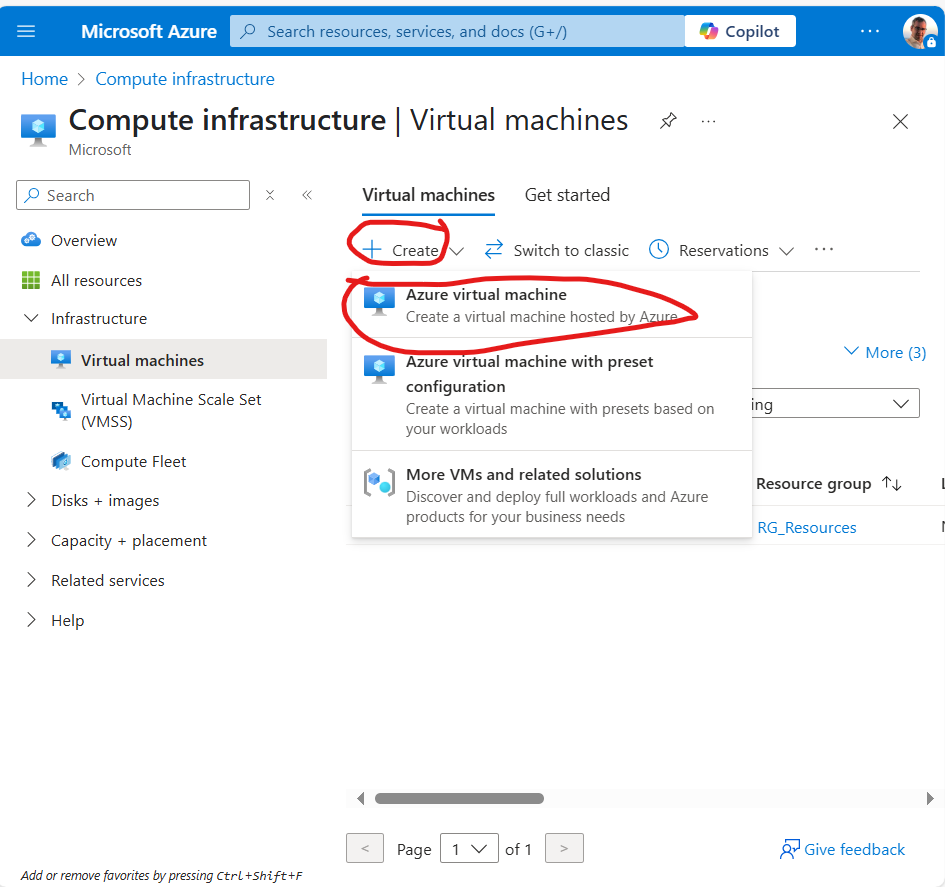Focus the sidebar Search field
Image resolution: width=945 pixels, height=887 pixels.
click(133, 195)
